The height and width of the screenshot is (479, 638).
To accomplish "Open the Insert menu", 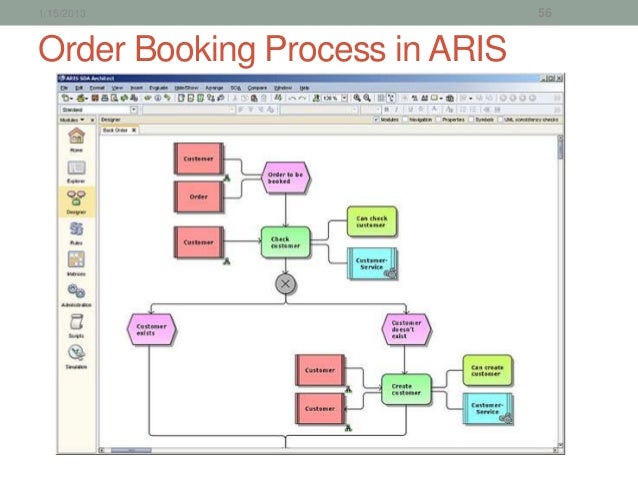I will (x=136, y=87).
